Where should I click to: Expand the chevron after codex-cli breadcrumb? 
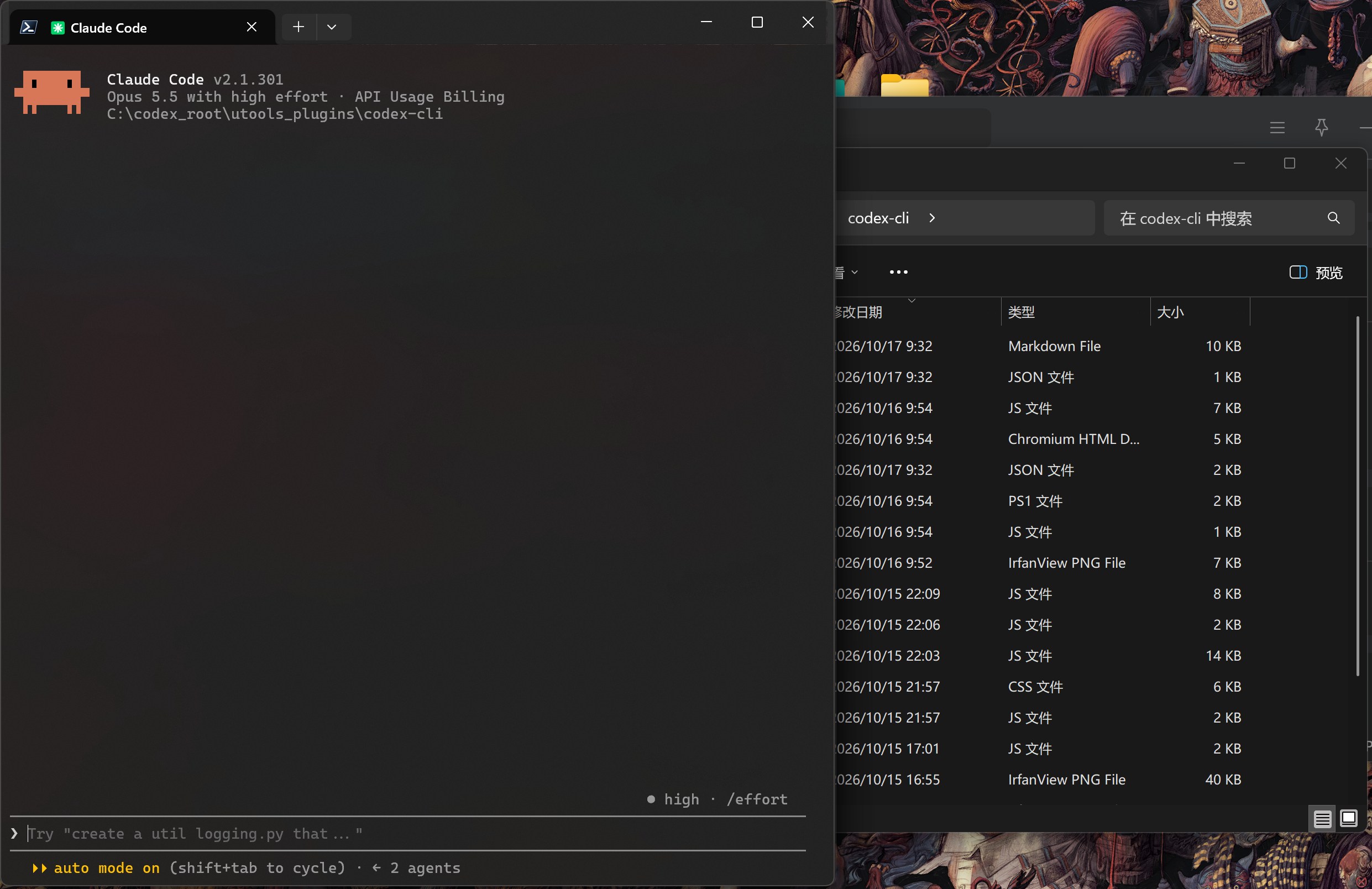[932, 218]
